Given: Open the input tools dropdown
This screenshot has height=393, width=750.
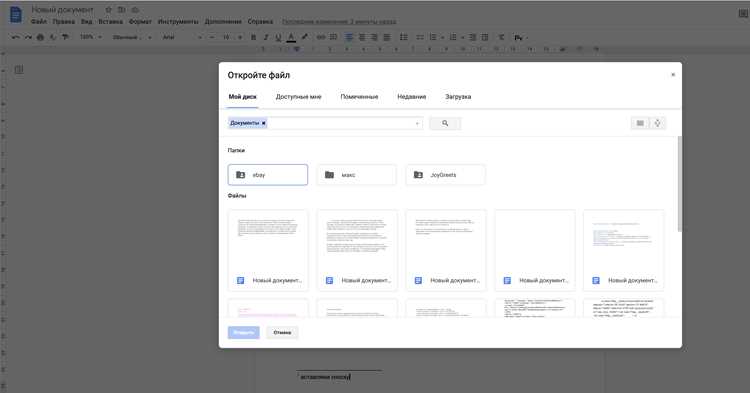Looking at the screenshot, I should pos(520,37).
